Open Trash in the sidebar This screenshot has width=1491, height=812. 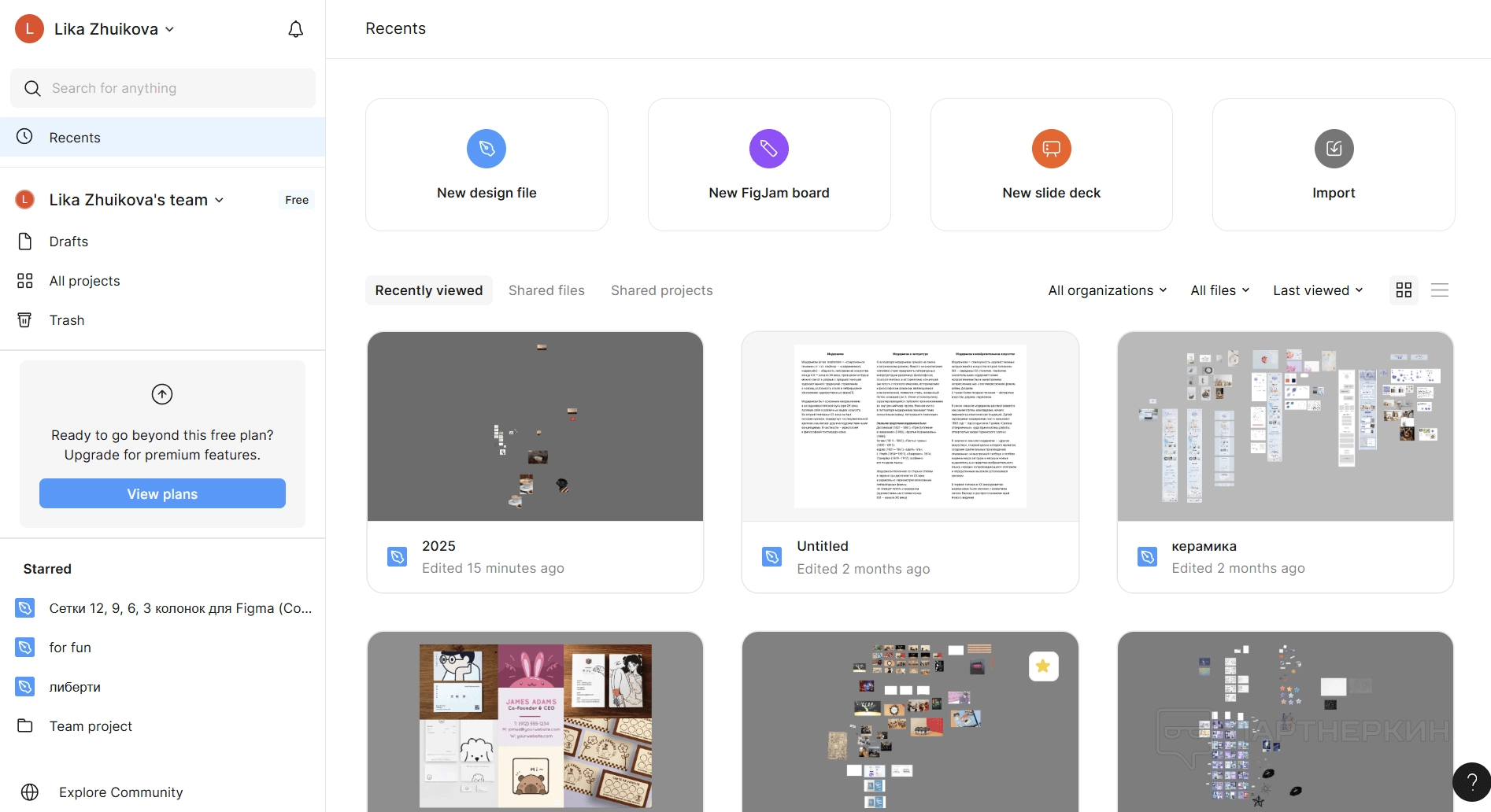pos(67,320)
